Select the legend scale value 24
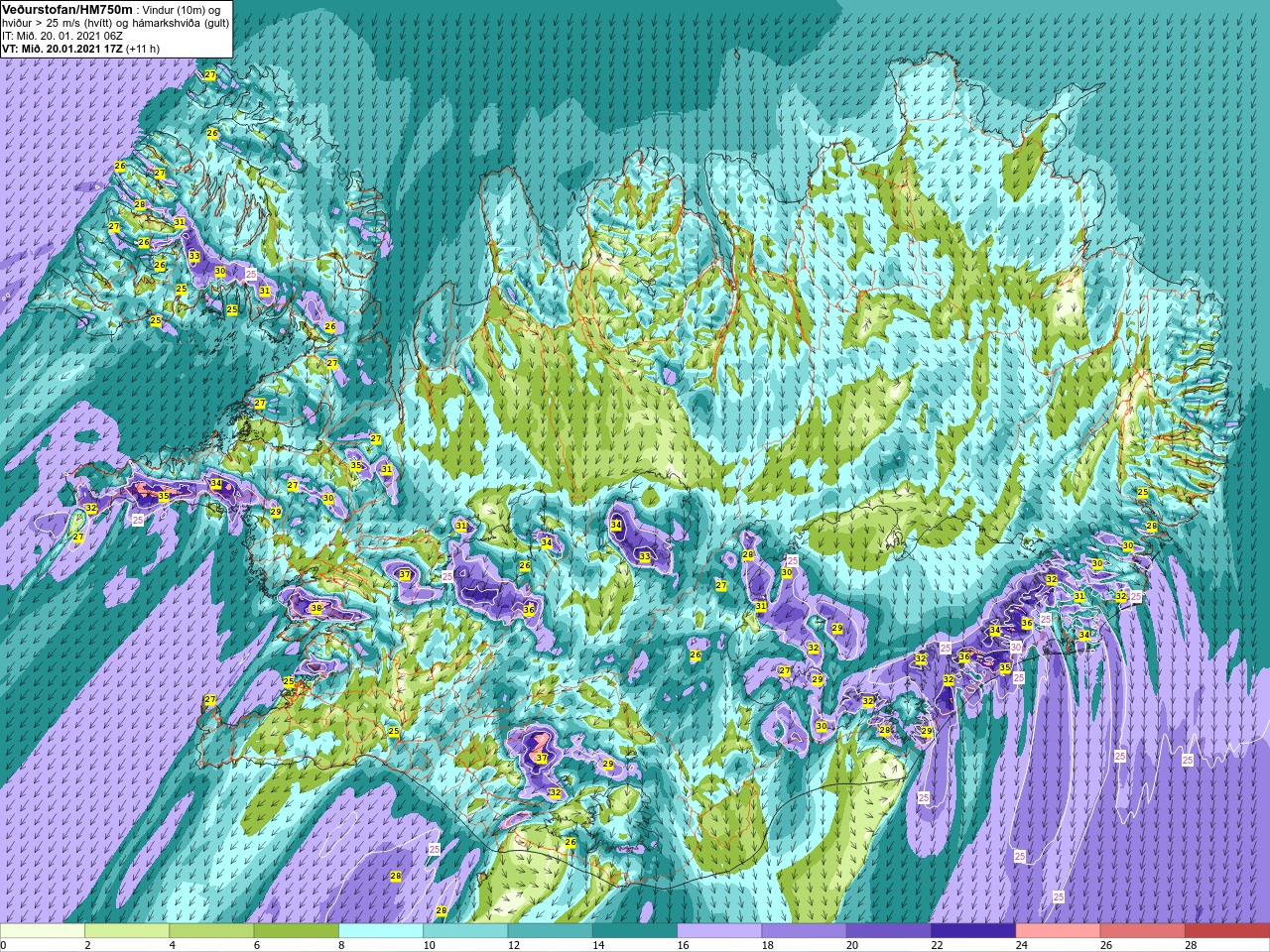Screen dimensions: 1270x952 click(x=1021, y=945)
